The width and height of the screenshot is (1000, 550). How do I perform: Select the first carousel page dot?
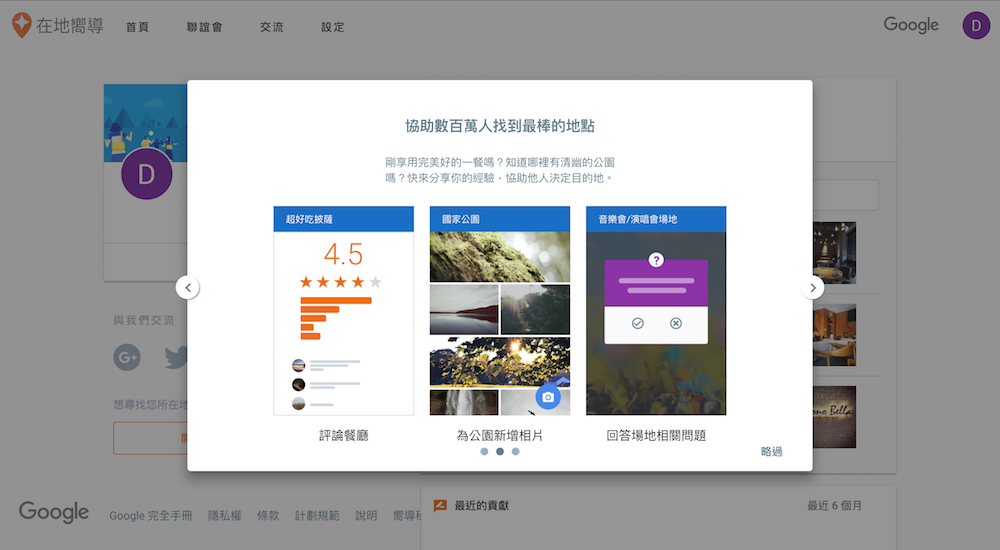(484, 451)
